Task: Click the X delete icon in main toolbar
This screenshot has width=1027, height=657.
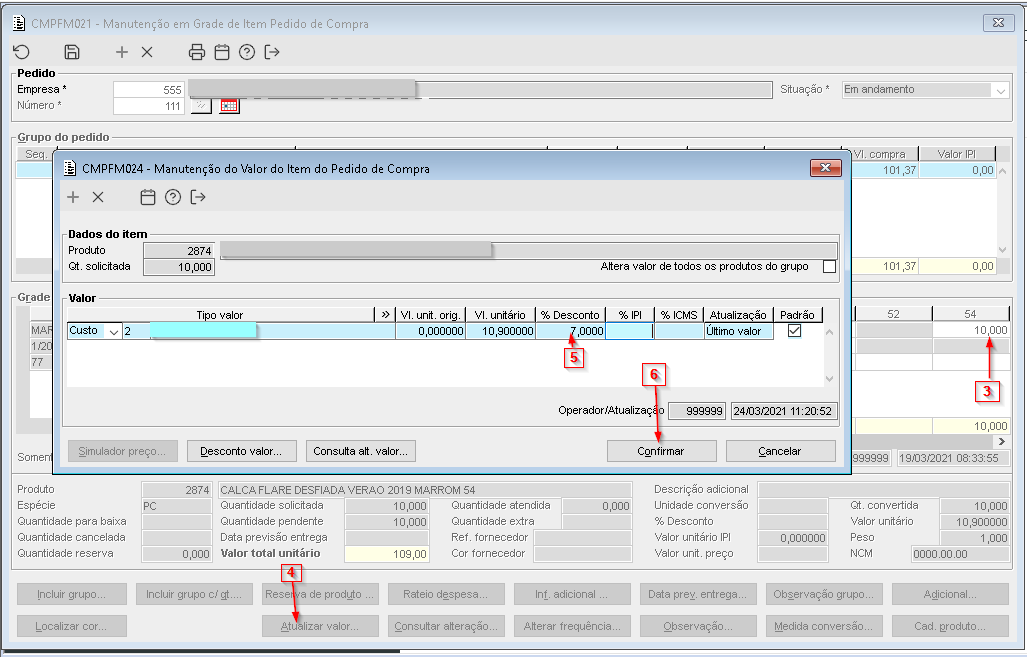Action: pyautogui.click(x=147, y=52)
